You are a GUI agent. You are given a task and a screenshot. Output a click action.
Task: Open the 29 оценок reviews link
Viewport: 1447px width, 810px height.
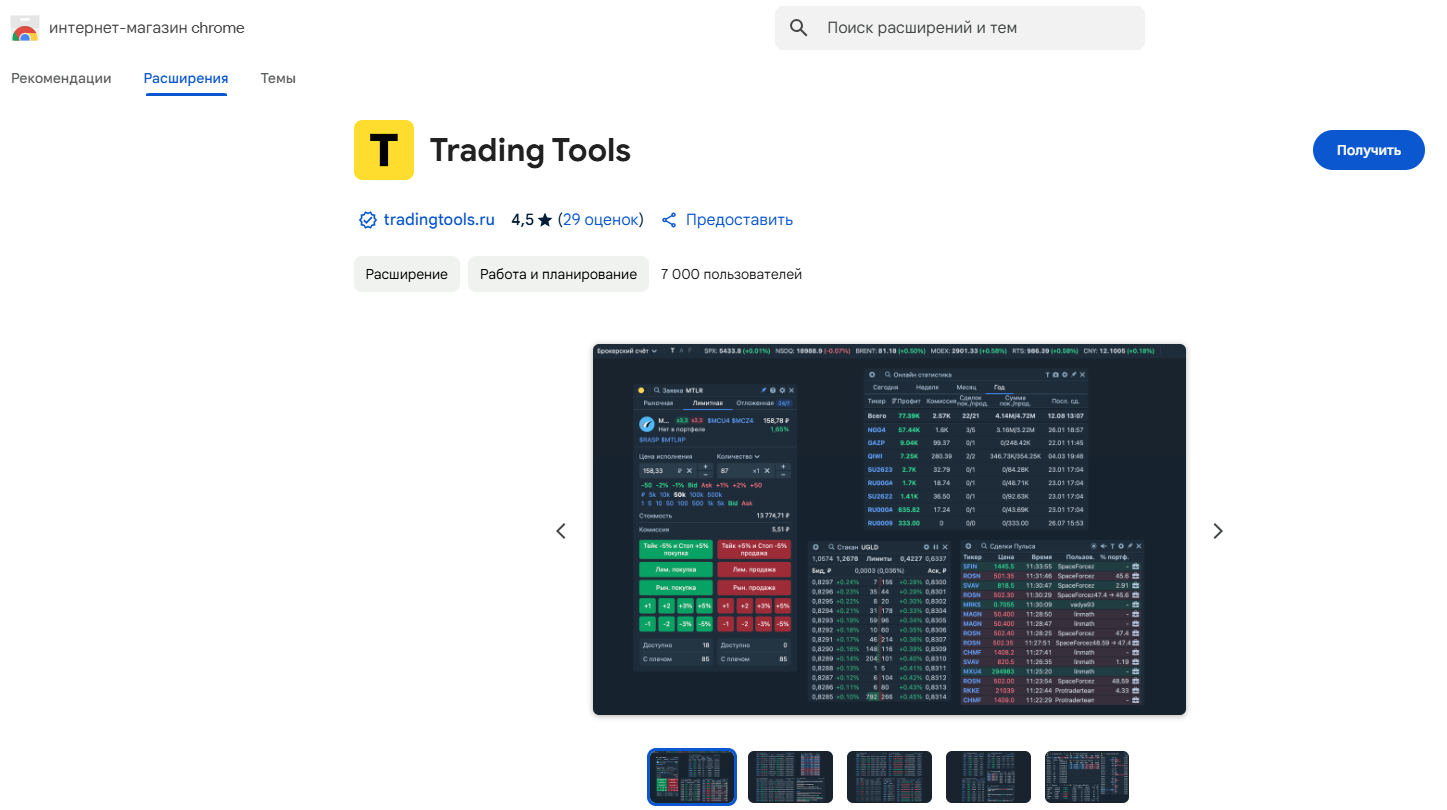point(601,220)
